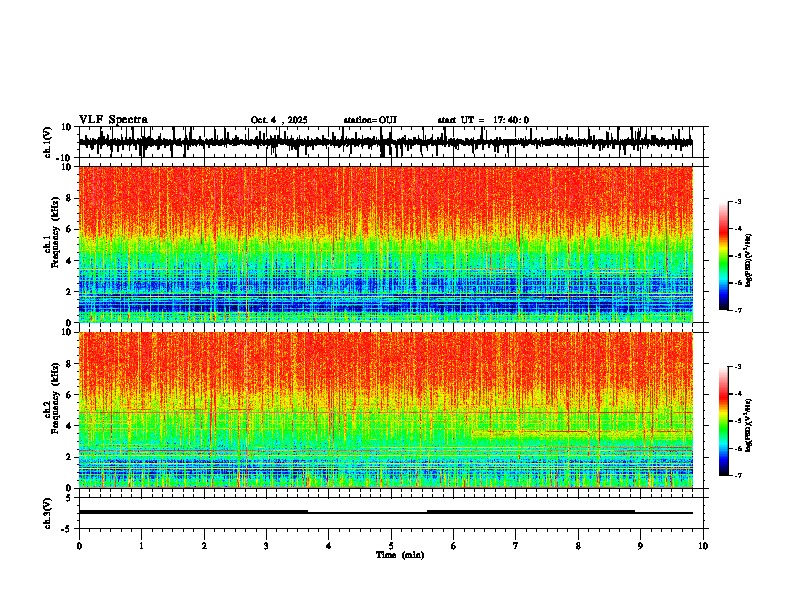The width and height of the screenshot is (792, 612).
Task: Click the time axis tick label '7'
Action: point(516,546)
